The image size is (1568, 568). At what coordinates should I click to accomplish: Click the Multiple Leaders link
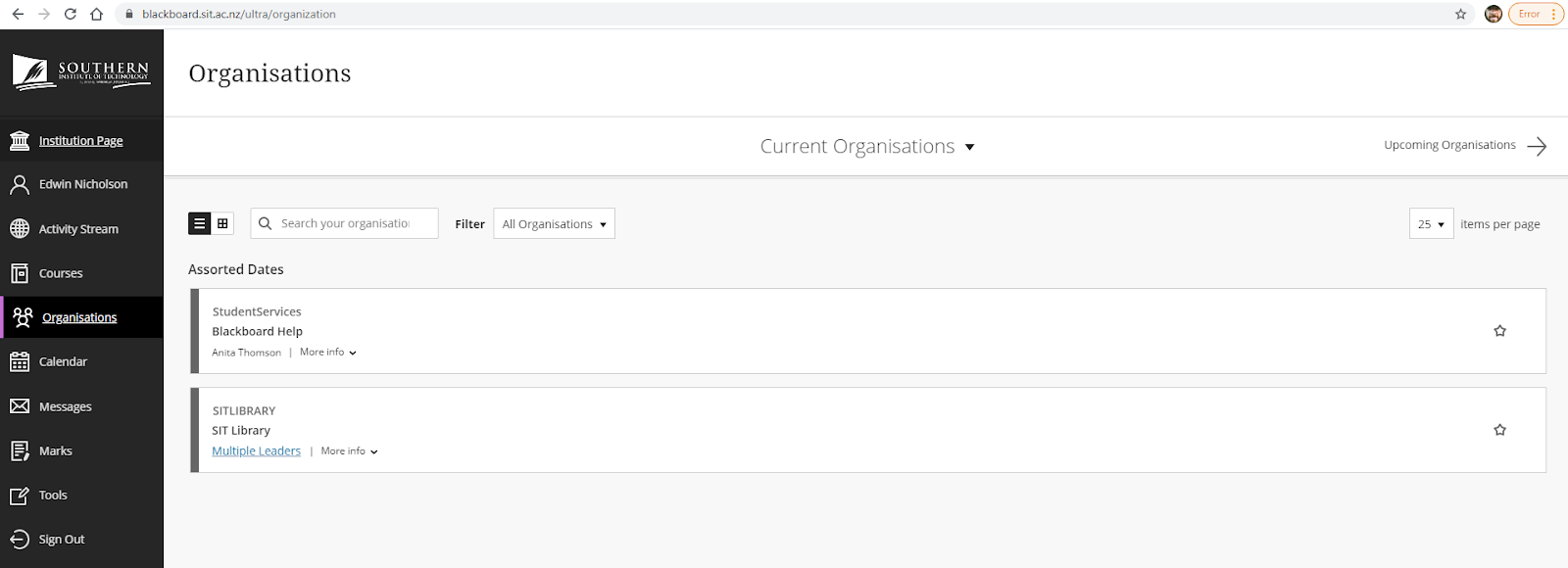pyautogui.click(x=257, y=450)
